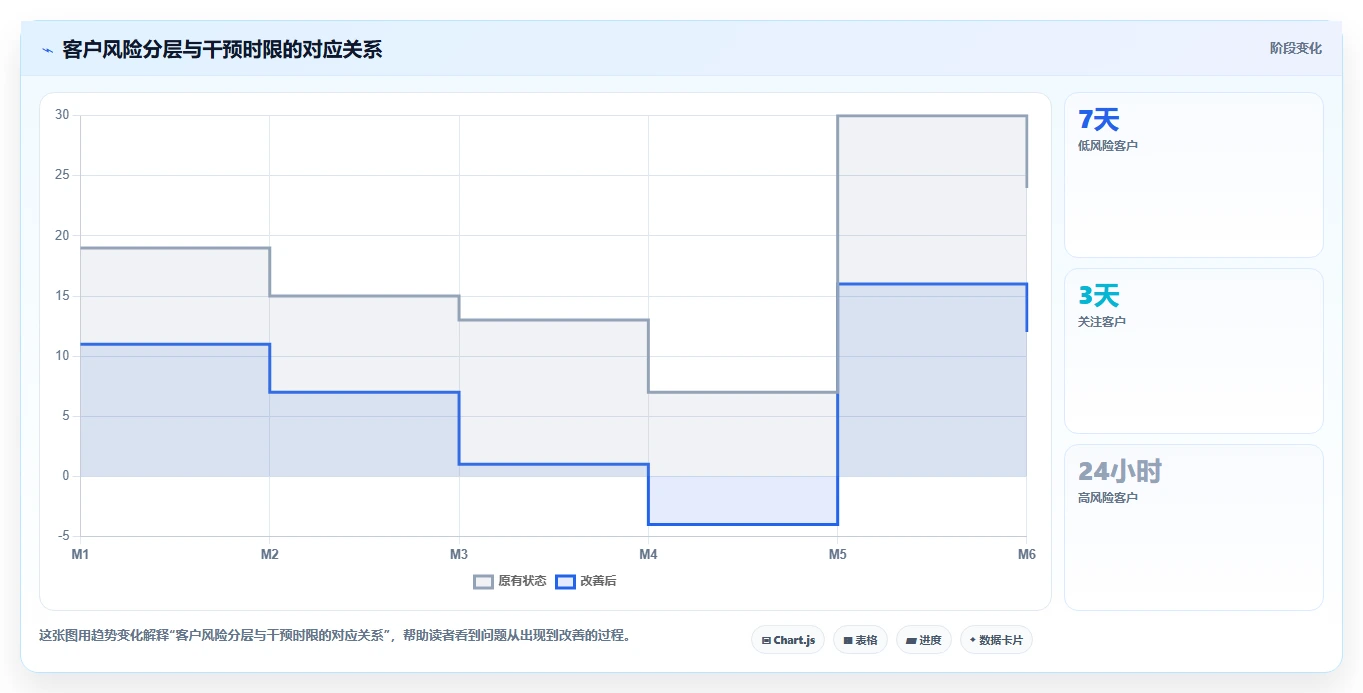This screenshot has height=693, width=1363.
Task: Click the 阶段变化 label in header
Action: tap(1296, 49)
